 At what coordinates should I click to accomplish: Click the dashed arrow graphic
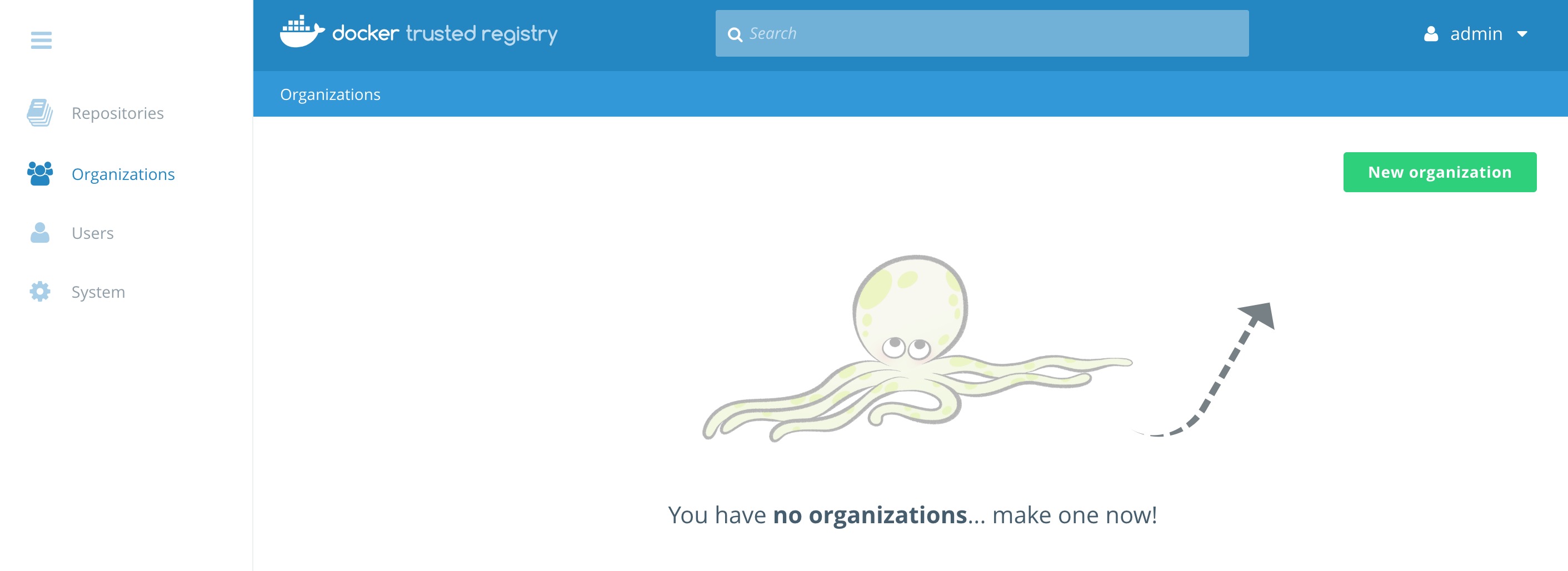click(1204, 369)
